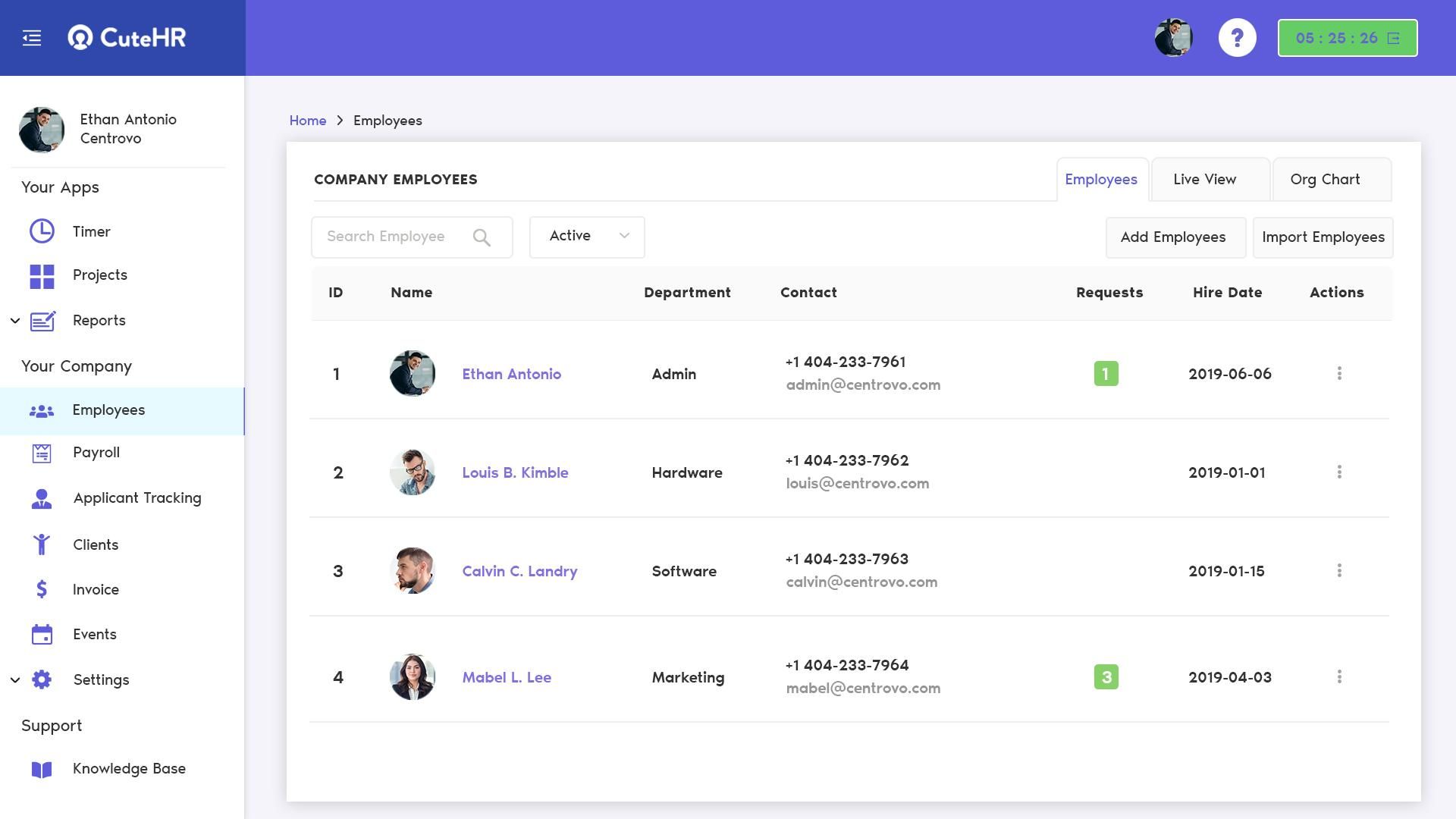Click the Add Employees button
Image resolution: width=1456 pixels, height=819 pixels.
(1174, 237)
